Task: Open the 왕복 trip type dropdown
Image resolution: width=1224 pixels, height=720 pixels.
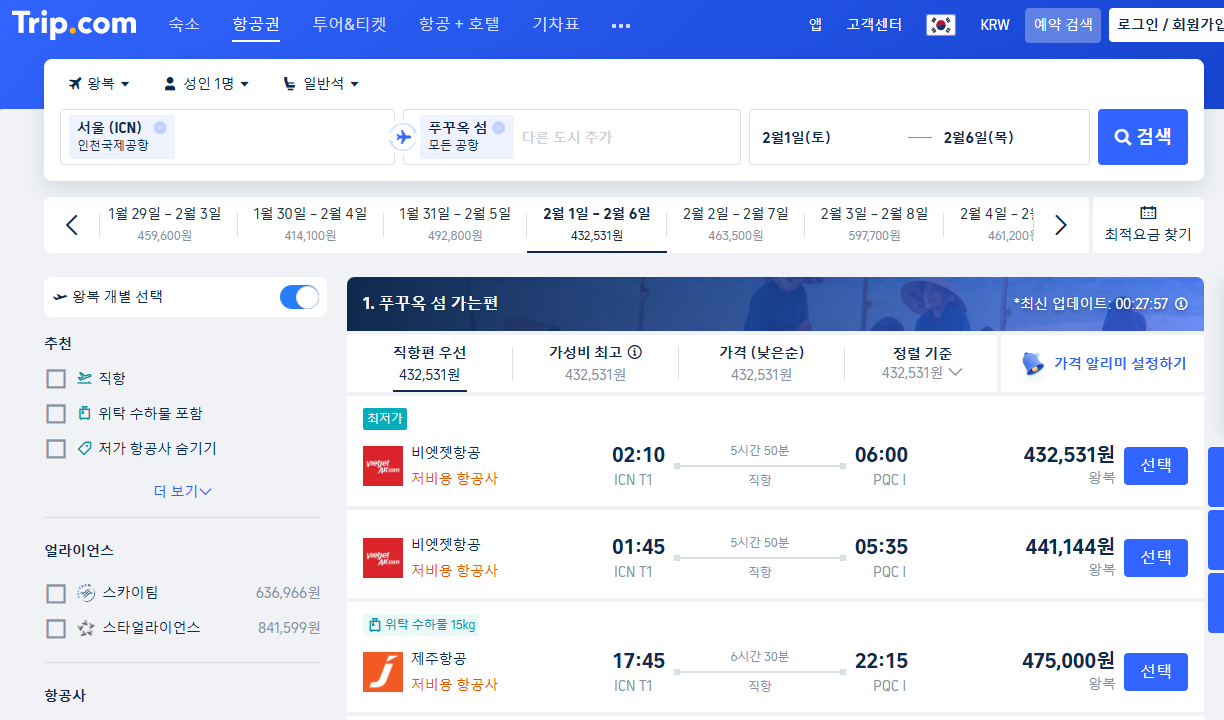Action: [x=99, y=84]
